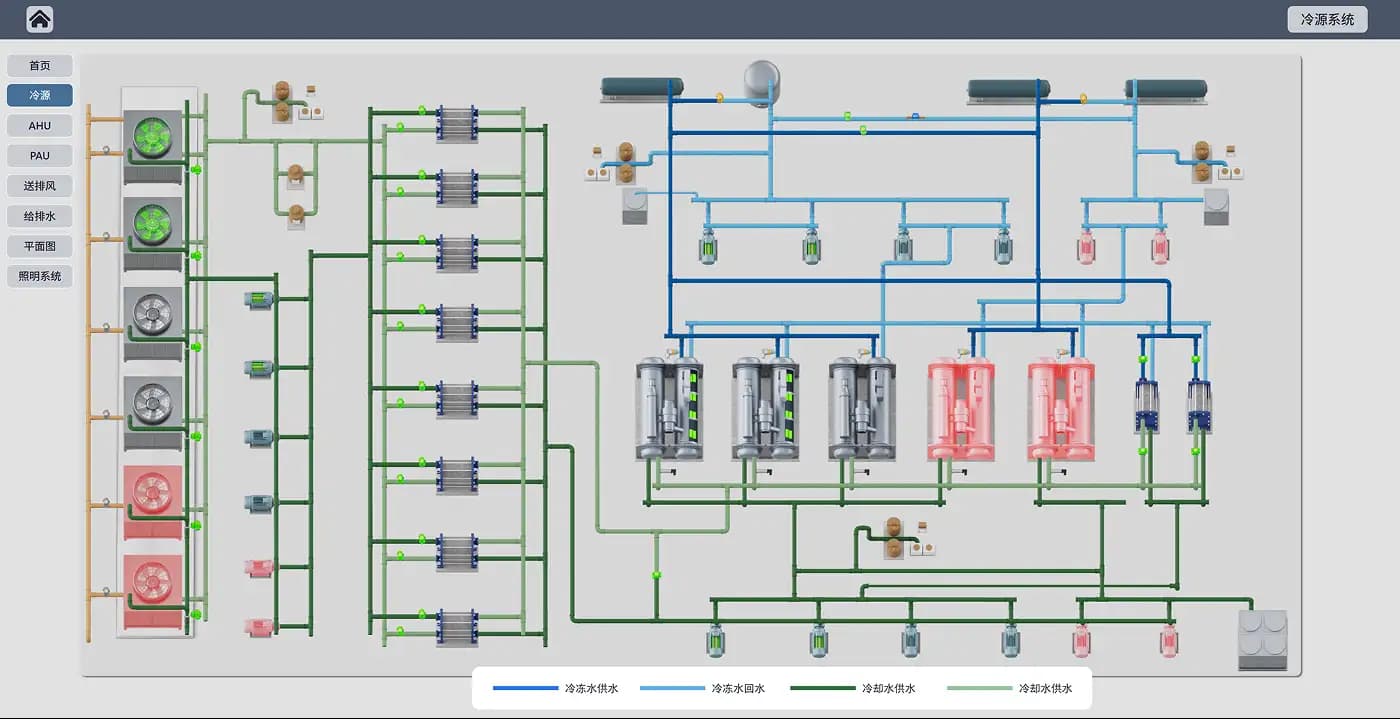1400x719 pixels.
Task: Open the AHU sidebar page
Action: pos(40,126)
